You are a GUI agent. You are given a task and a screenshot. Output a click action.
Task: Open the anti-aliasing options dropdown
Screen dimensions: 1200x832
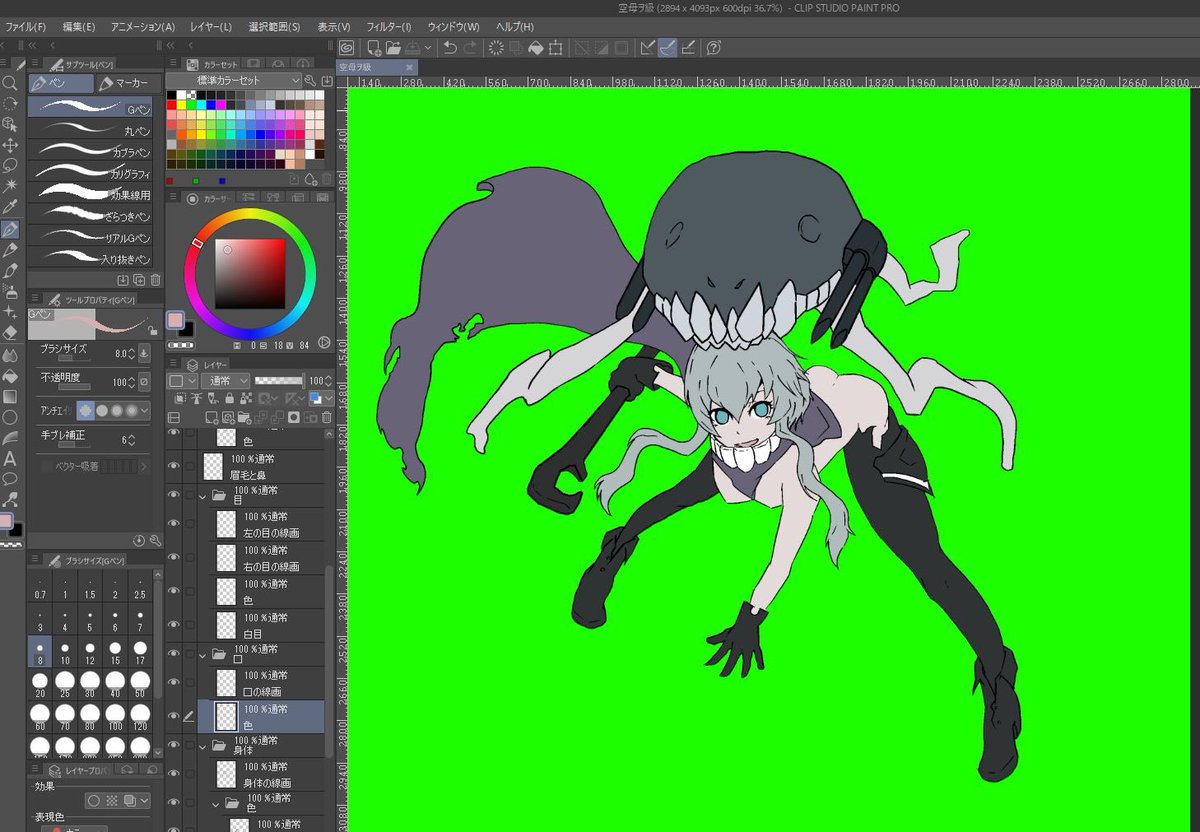point(145,410)
